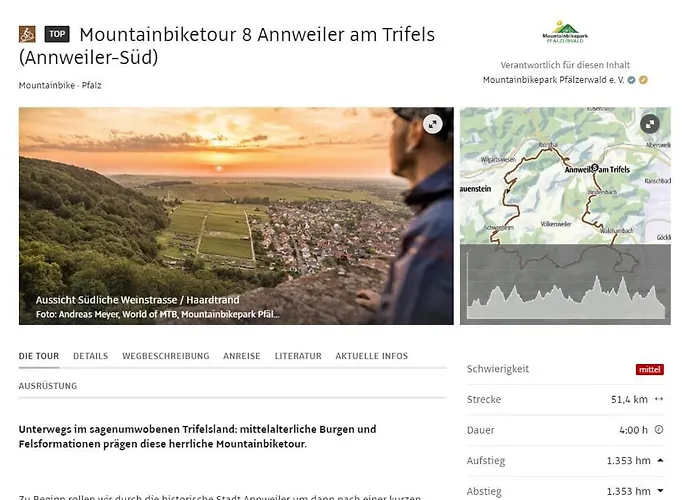Expand the sunset photo to fullscreen
700x500 pixels.
(432, 124)
